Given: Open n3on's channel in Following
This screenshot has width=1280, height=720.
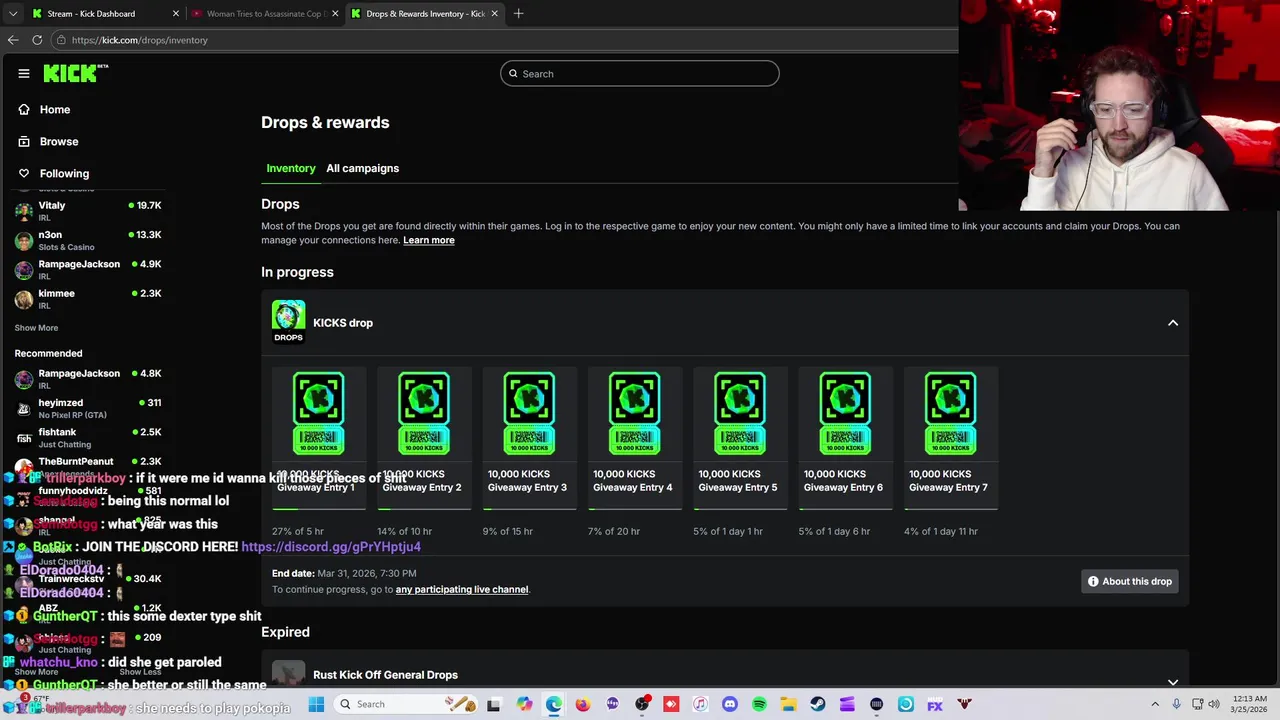Looking at the screenshot, I should [x=90, y=240].
